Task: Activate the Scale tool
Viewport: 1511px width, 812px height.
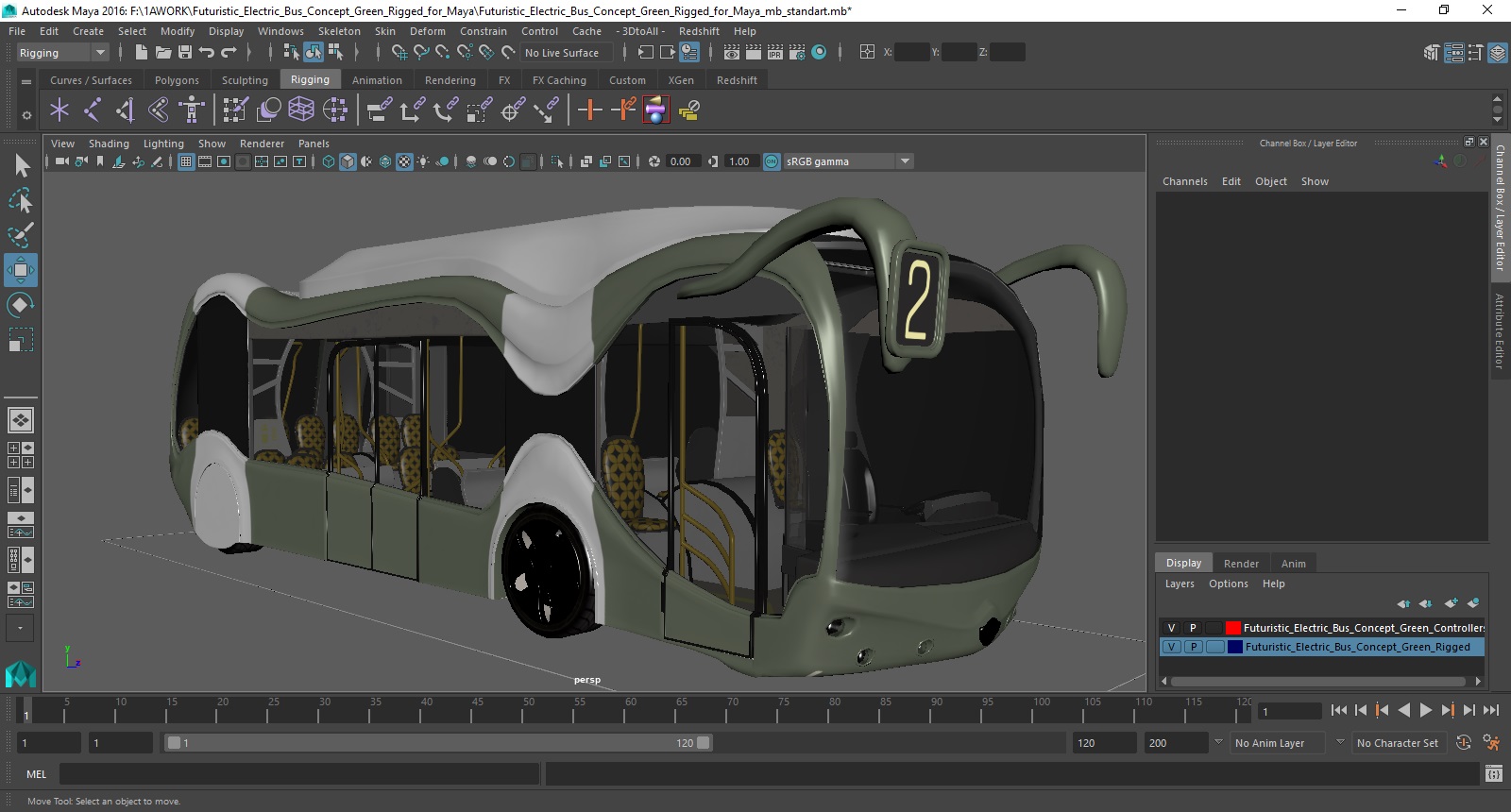Action: tap(21, 339)
